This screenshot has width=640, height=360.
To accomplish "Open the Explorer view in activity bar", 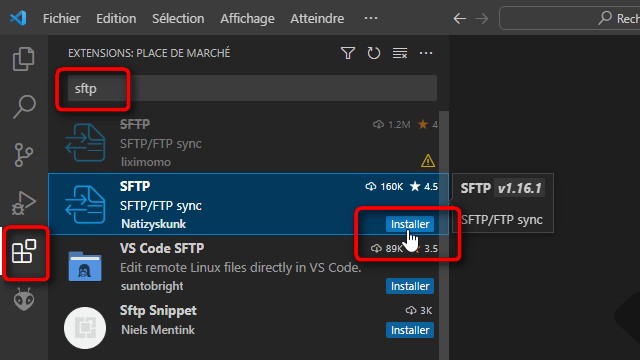I will point(24,59).
